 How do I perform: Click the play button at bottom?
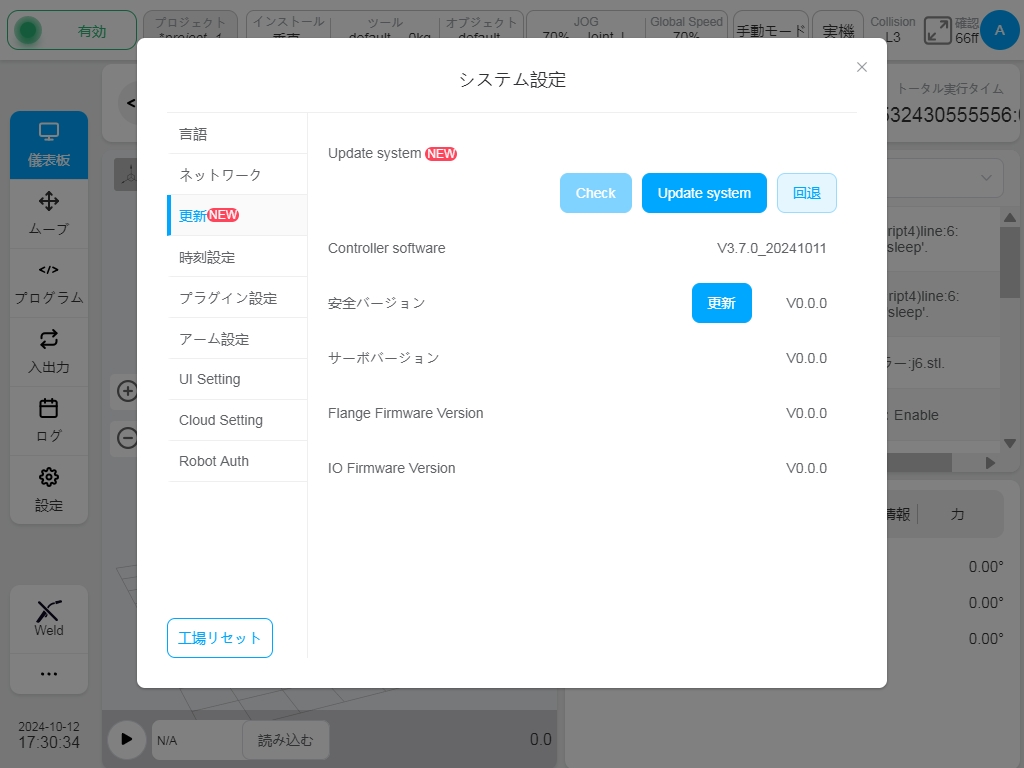(127, 739)
